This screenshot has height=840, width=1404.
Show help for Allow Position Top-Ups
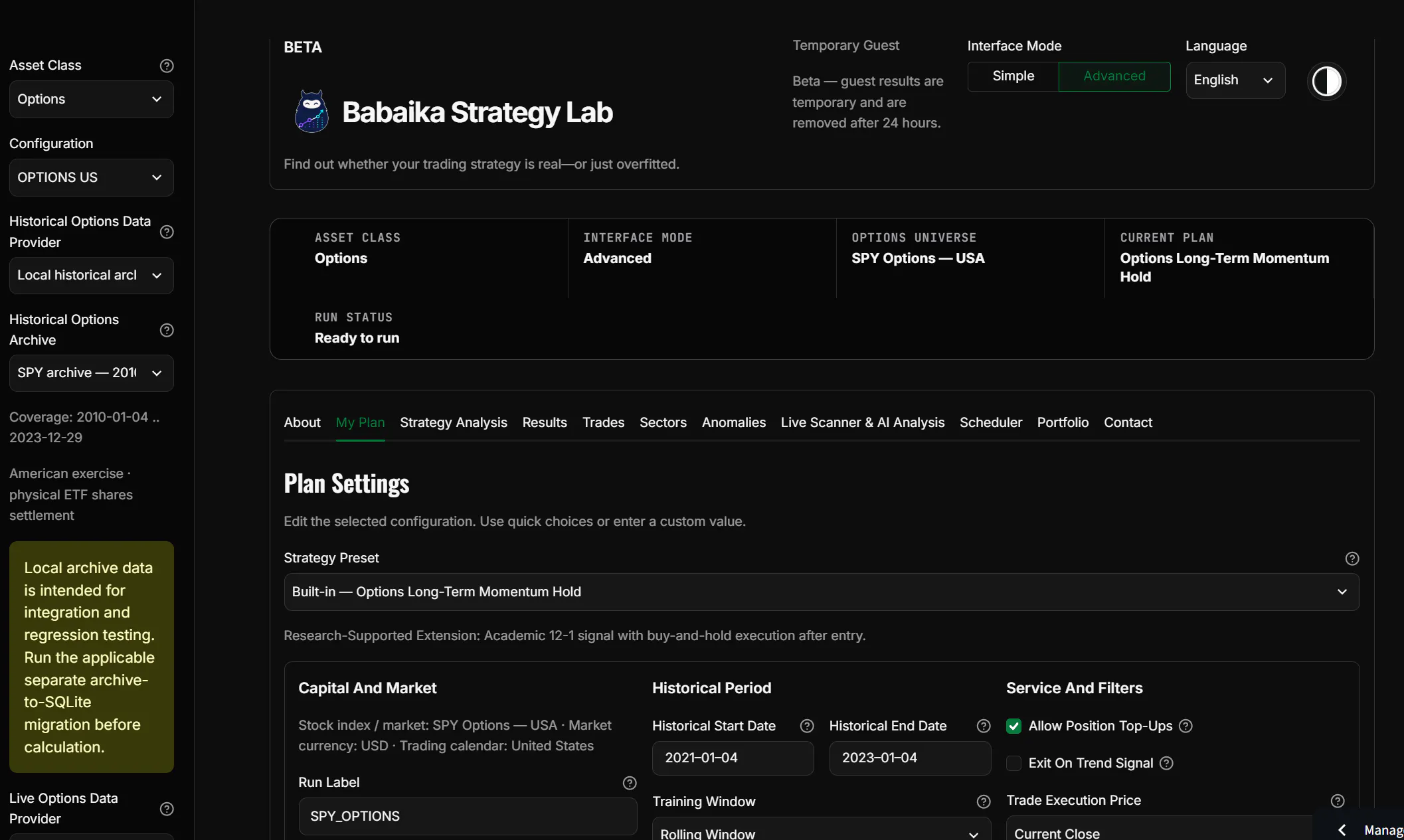(x=1185, y=726)
